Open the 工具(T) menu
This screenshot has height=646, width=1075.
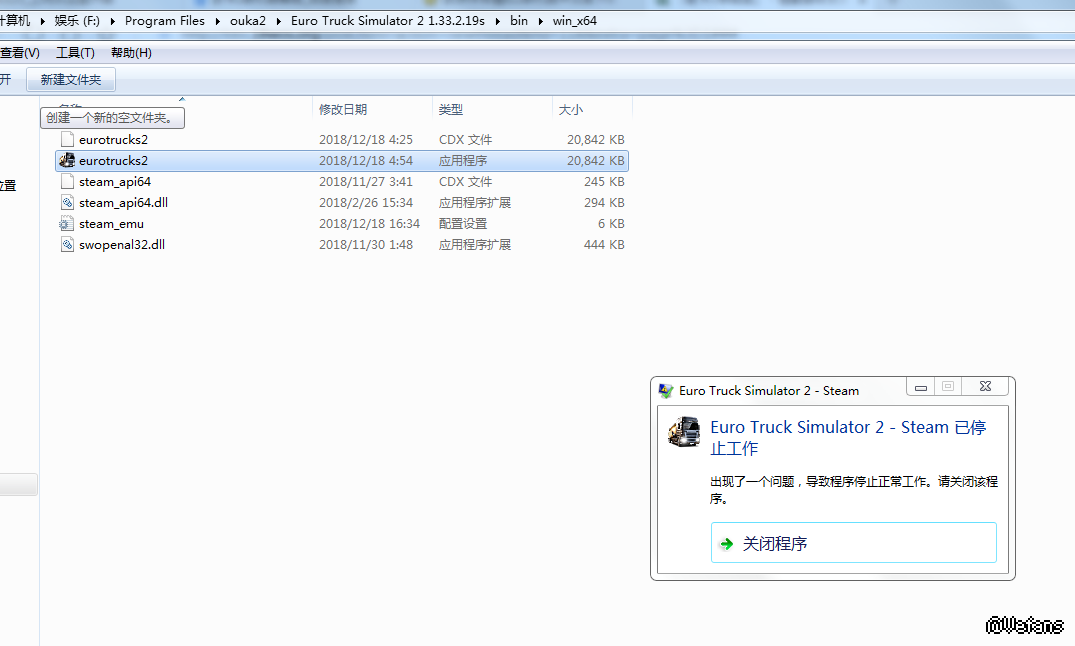(75, 53)
